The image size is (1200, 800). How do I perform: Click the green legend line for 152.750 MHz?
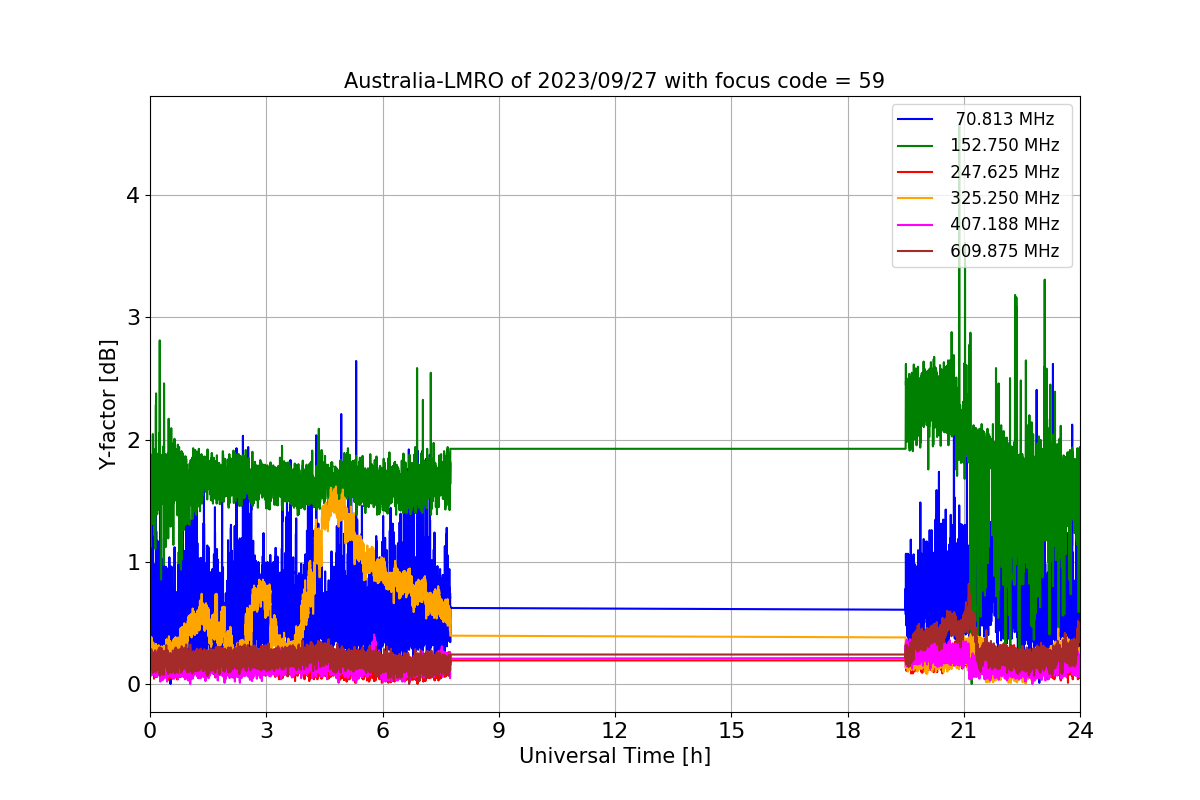pos(916,145)
